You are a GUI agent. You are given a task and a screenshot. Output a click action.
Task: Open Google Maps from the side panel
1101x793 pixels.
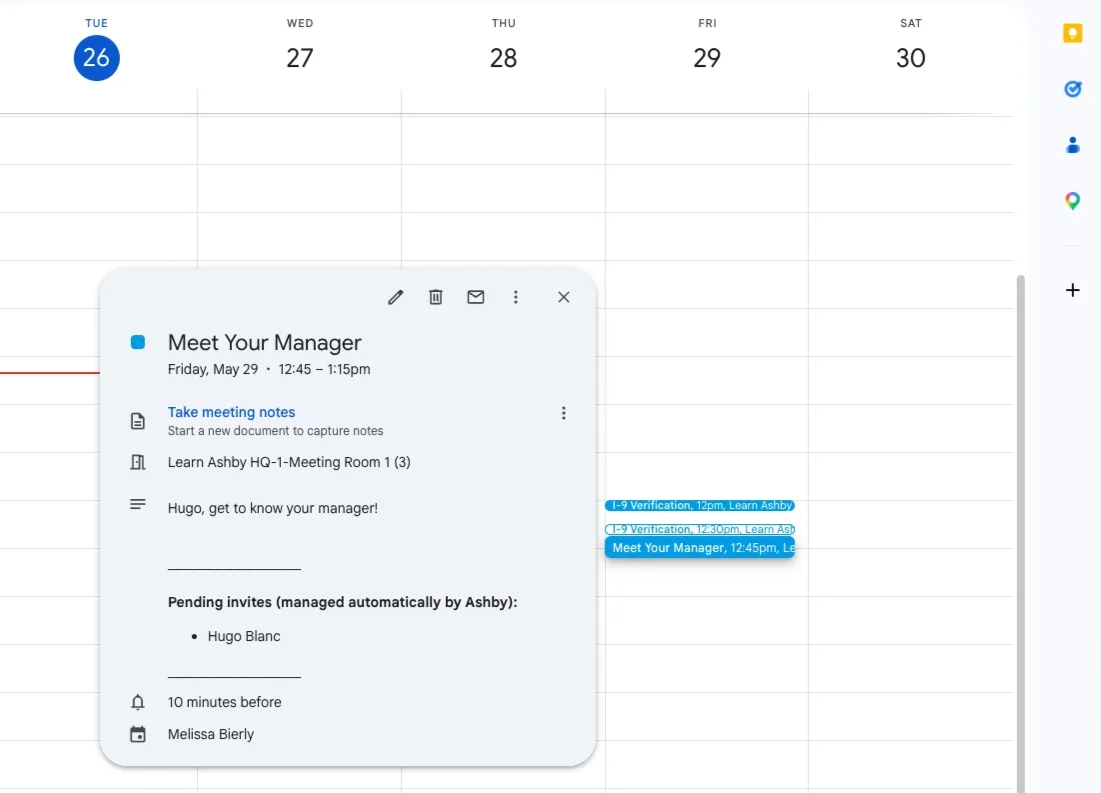(x=1072, y=202)
